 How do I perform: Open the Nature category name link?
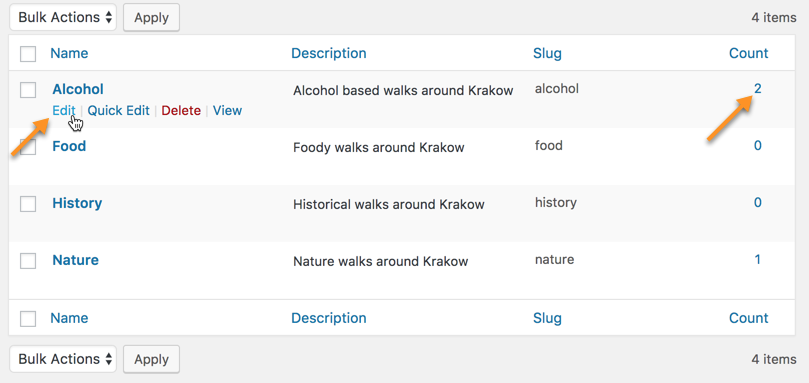pyautogui.click(x=75, y=260)
